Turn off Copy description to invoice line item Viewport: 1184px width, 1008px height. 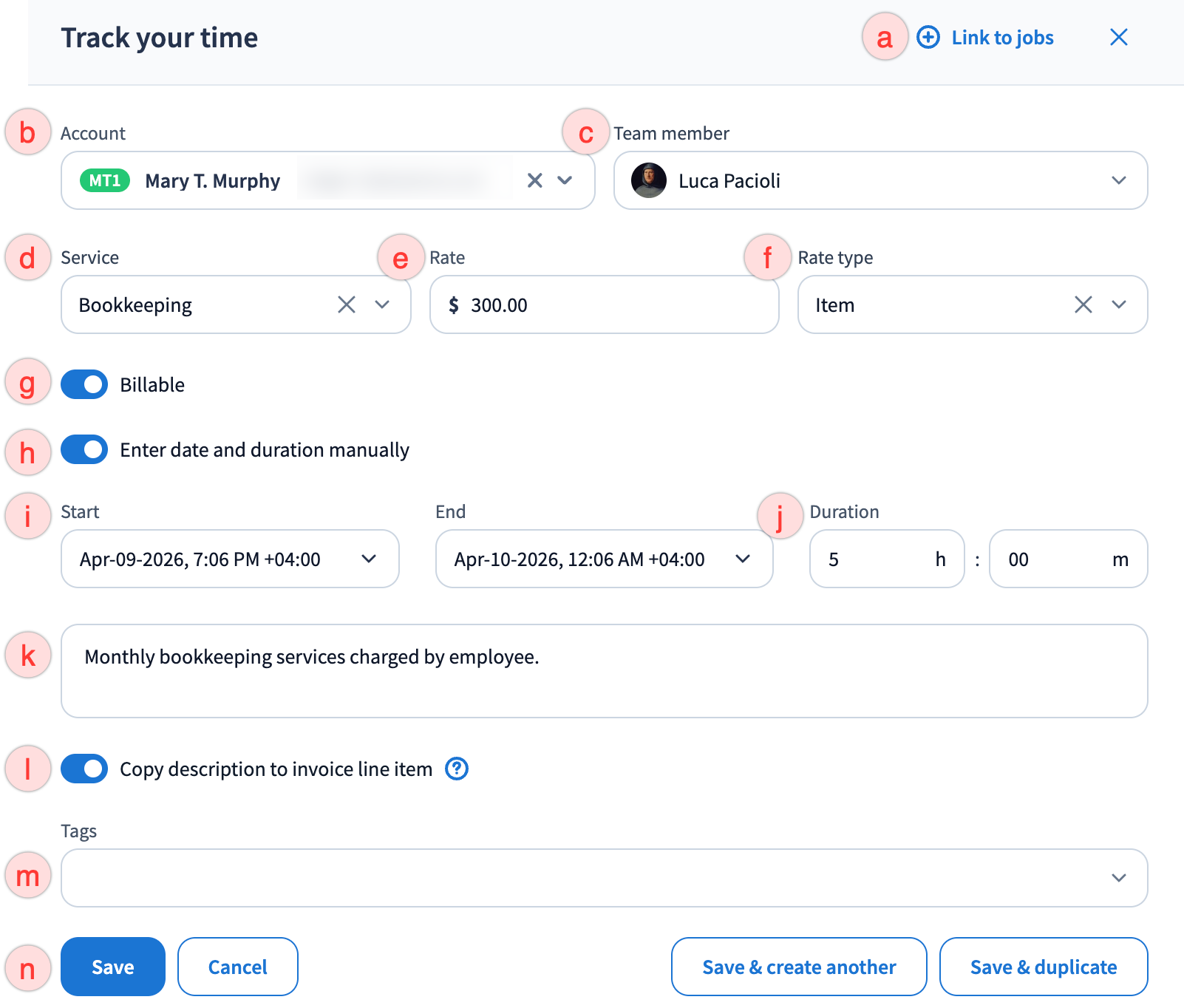(84, 769)
